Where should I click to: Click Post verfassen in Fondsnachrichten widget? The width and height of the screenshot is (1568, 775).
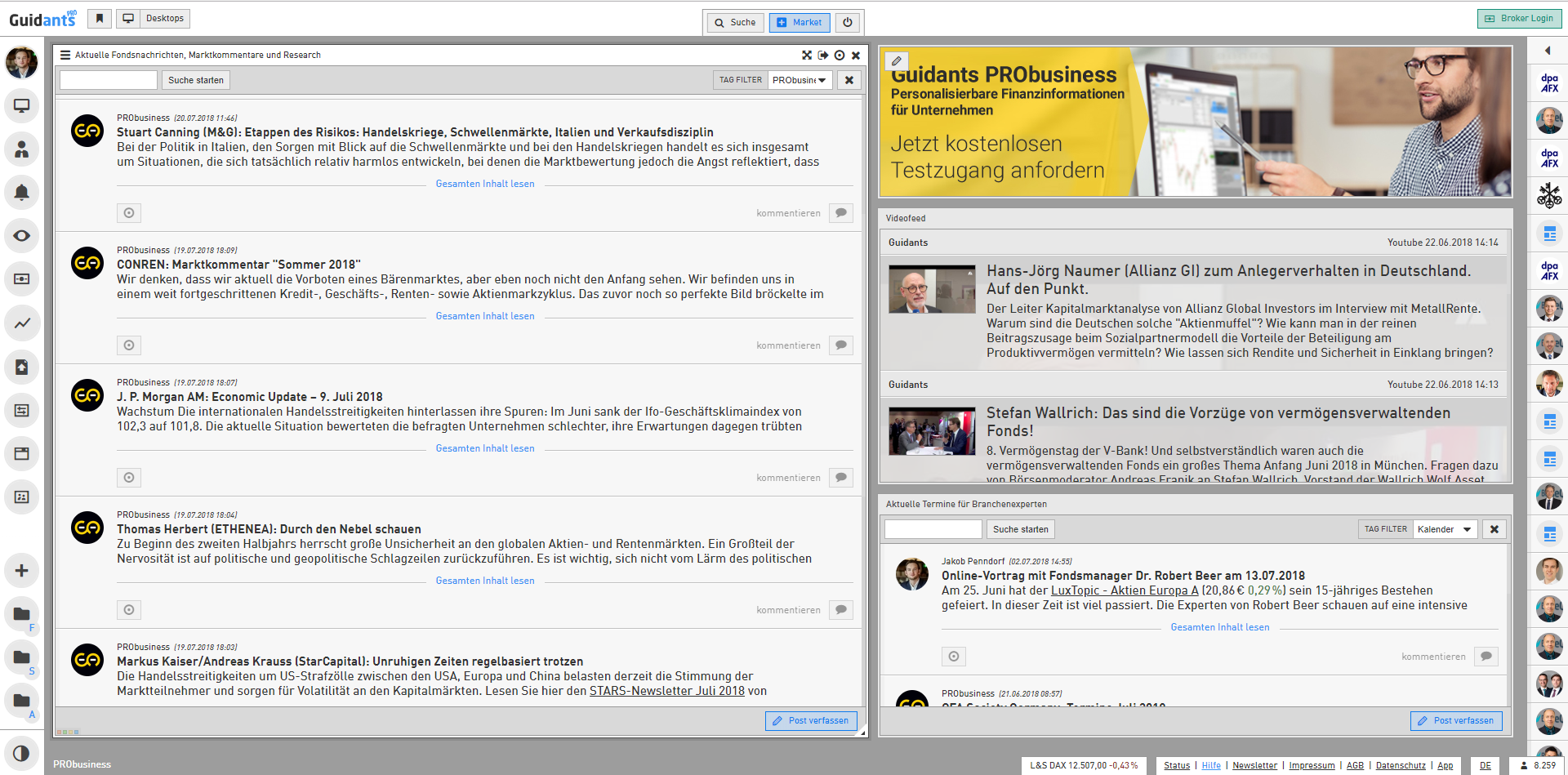[x=811, y=720]
